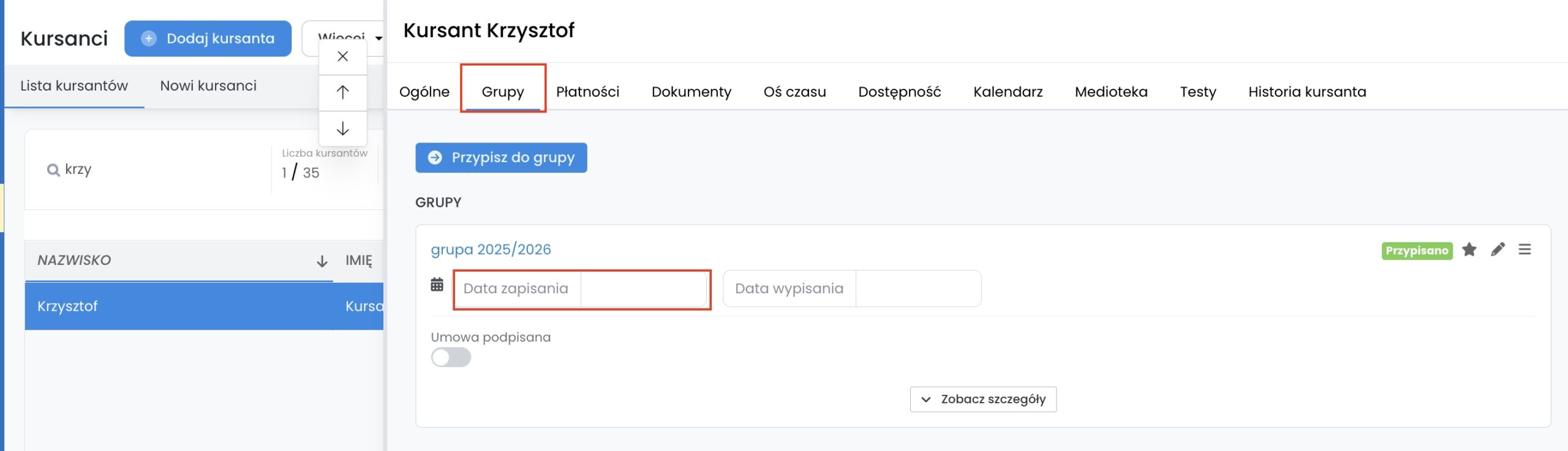The width and height of the screenshot is (1568, 451).
Task: Click the calendar icon beside Data zapisania
Action: click(437, 285)
